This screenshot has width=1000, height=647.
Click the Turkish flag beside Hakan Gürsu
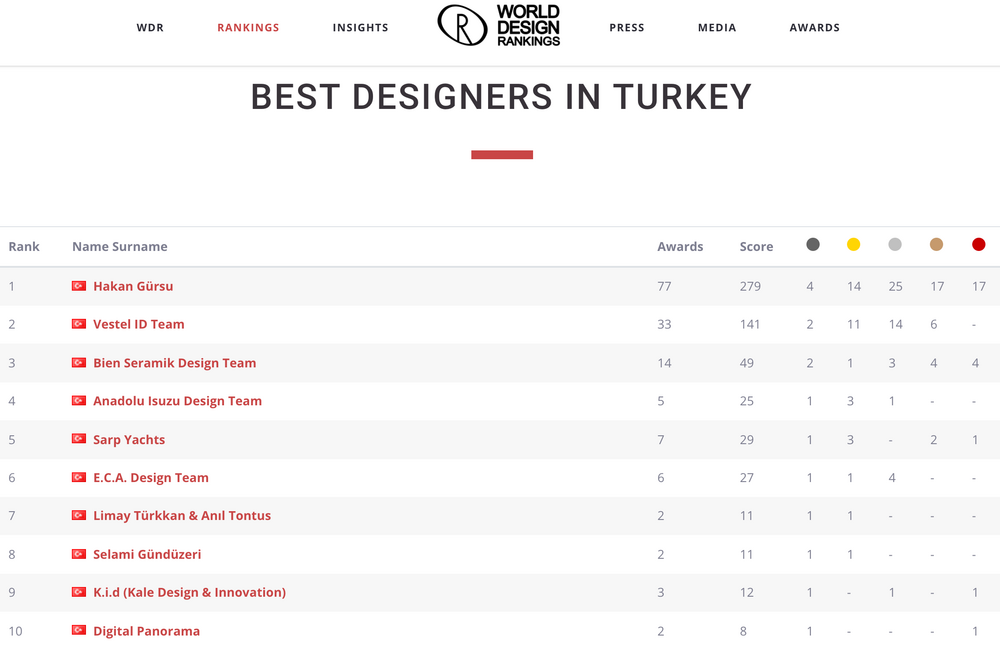(x=79, y=286)
